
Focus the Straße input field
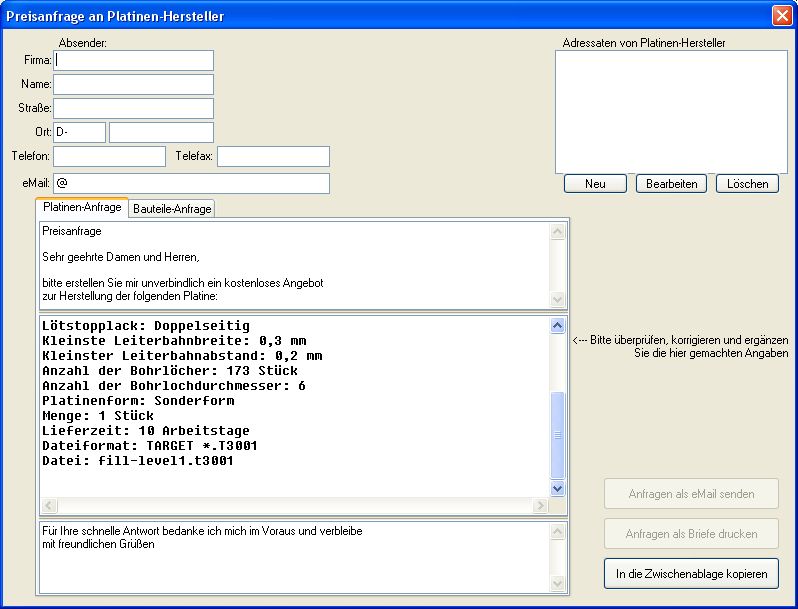click(133, 108)
